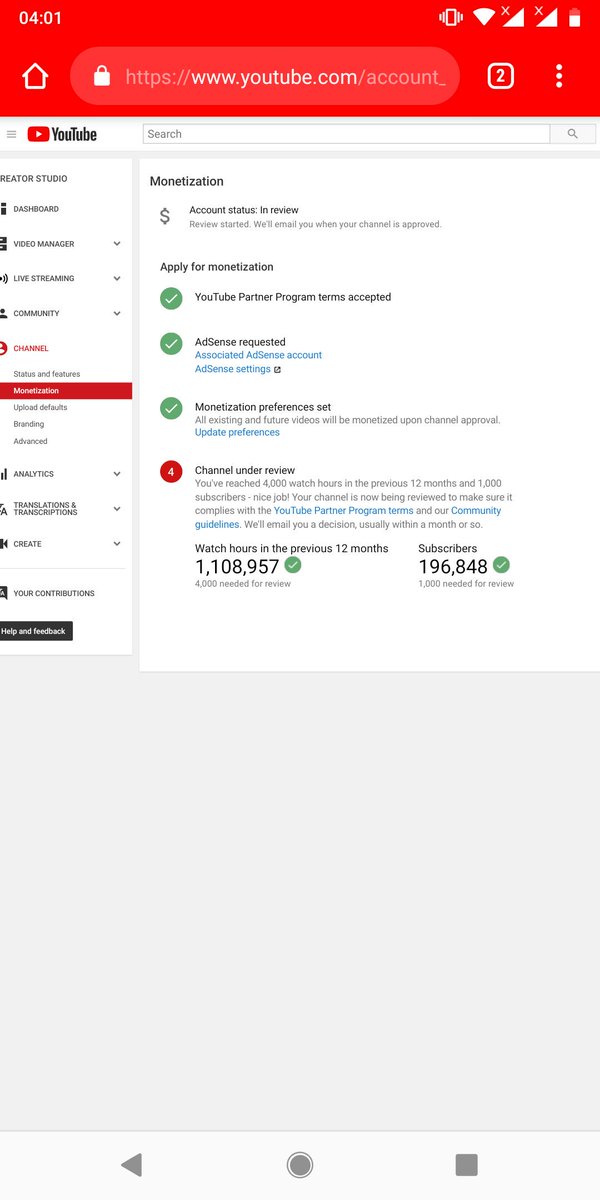The height and width of the screenshot is (1200, 600).
Task: Click the 4,000 needed for review text
Action: click(x=243, y=584)
